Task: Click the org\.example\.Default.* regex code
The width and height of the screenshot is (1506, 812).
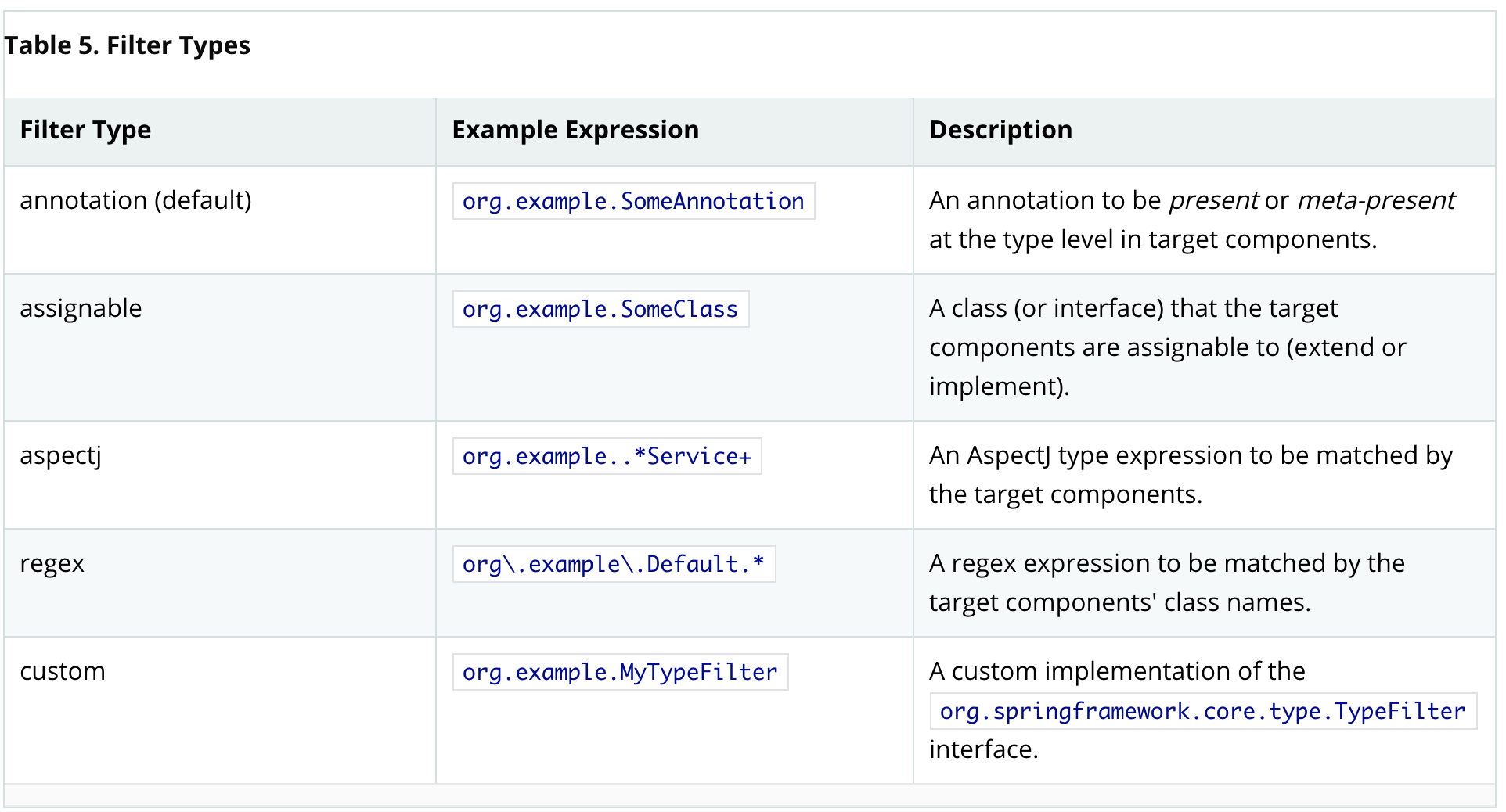Action: tap(614, 565)
